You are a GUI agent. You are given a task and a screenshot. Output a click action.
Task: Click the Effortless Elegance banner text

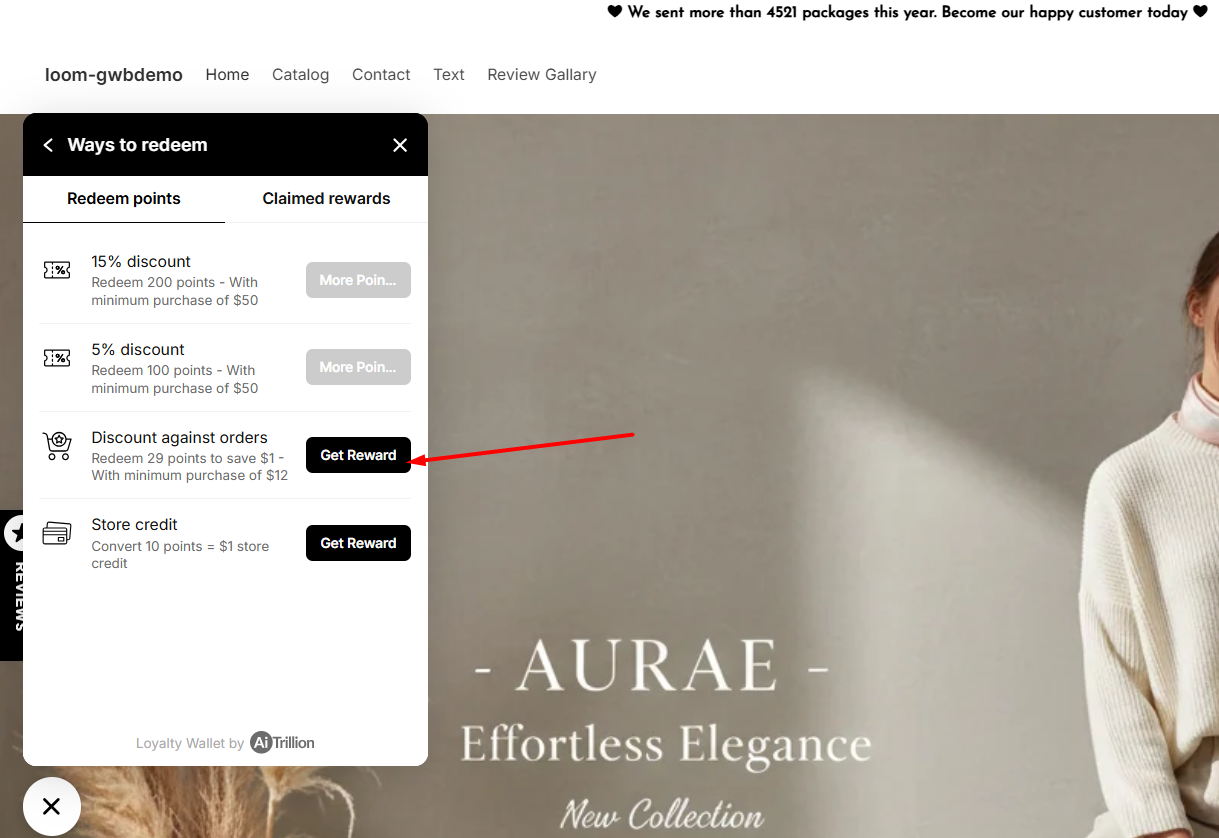point(665,745)
